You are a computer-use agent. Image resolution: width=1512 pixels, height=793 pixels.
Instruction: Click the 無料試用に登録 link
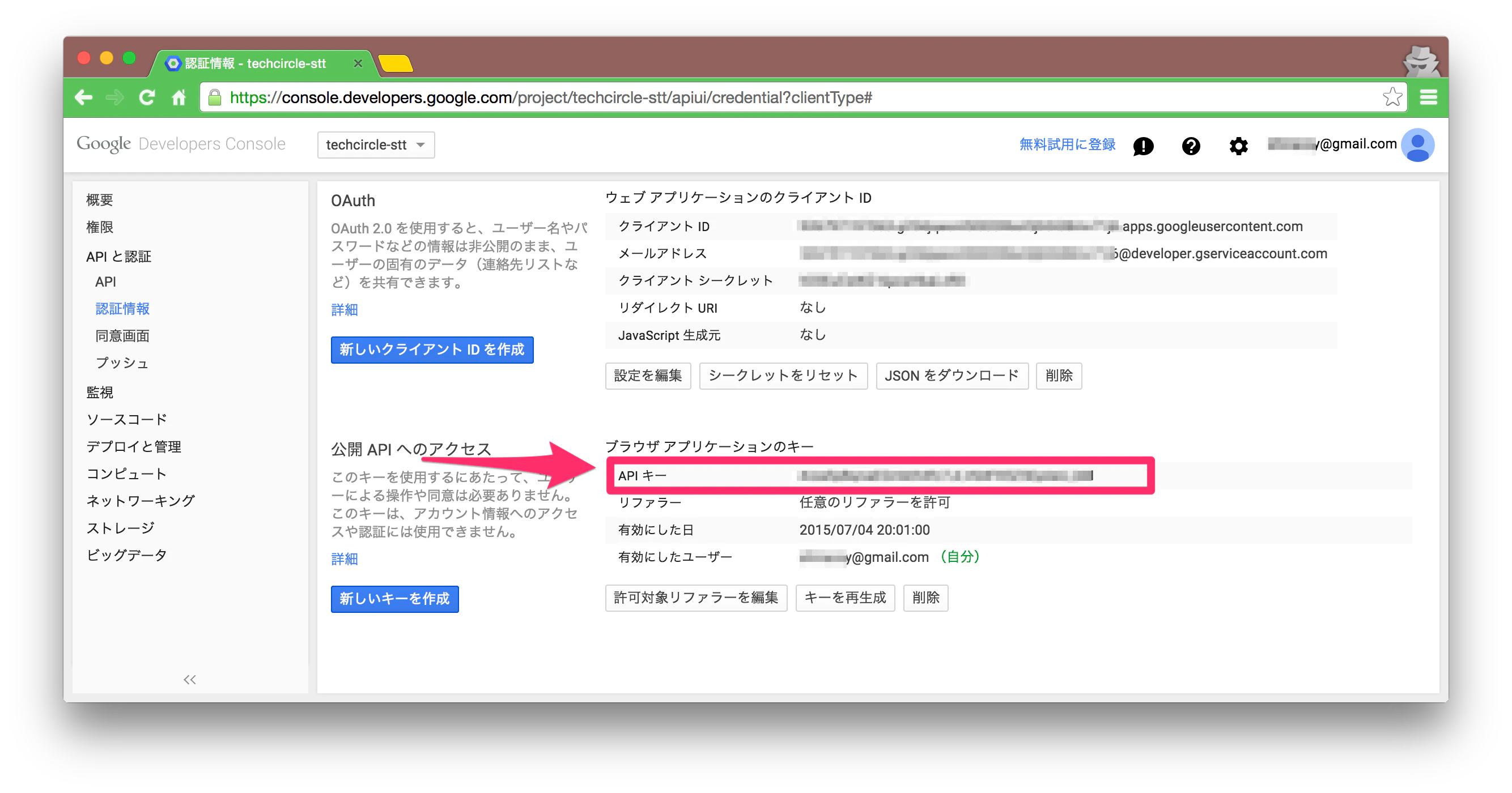pyautogui.click(x=1067, y=144)
